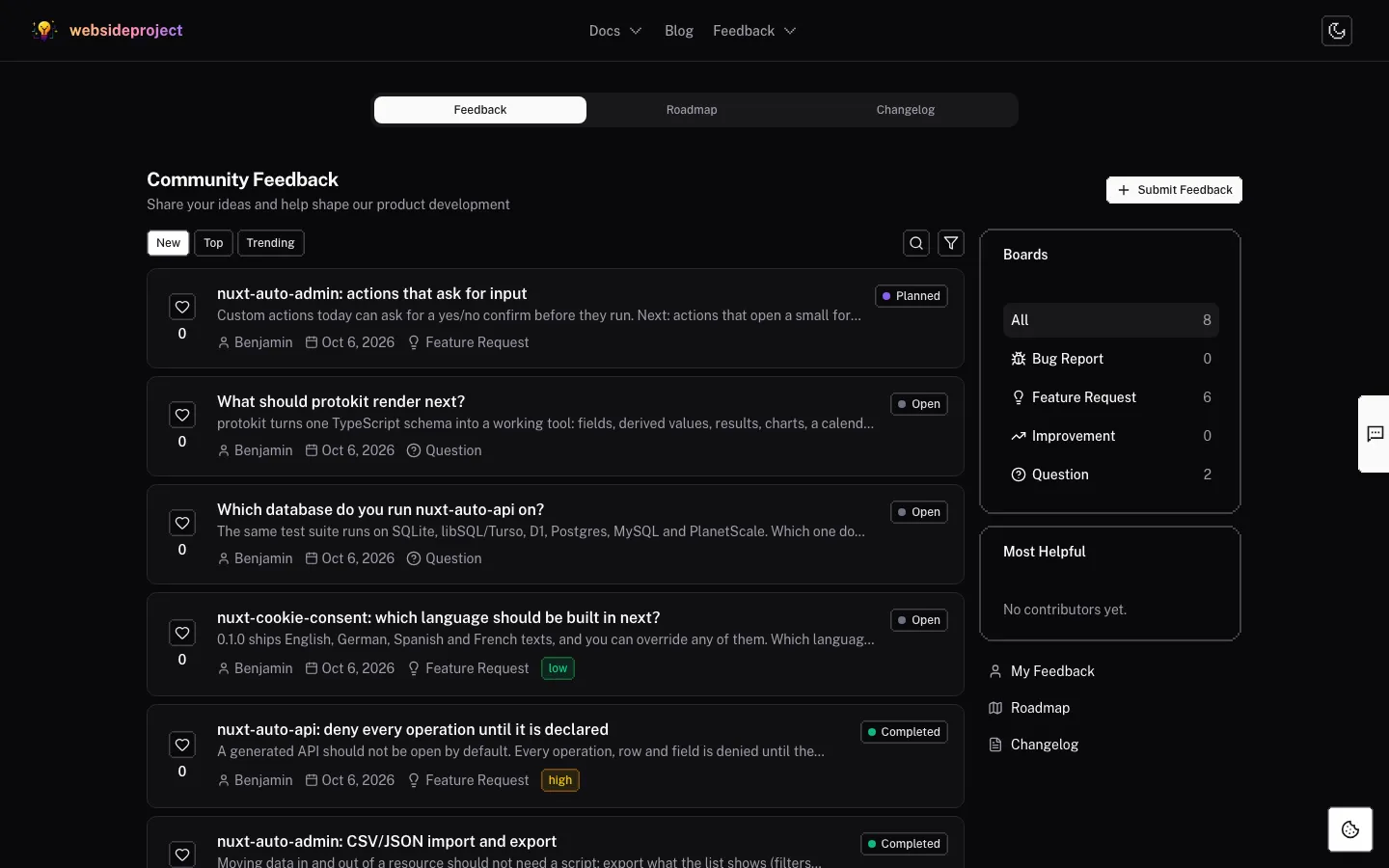
Task: Click the "No contributors yet." text
Action: point(1065,610)
